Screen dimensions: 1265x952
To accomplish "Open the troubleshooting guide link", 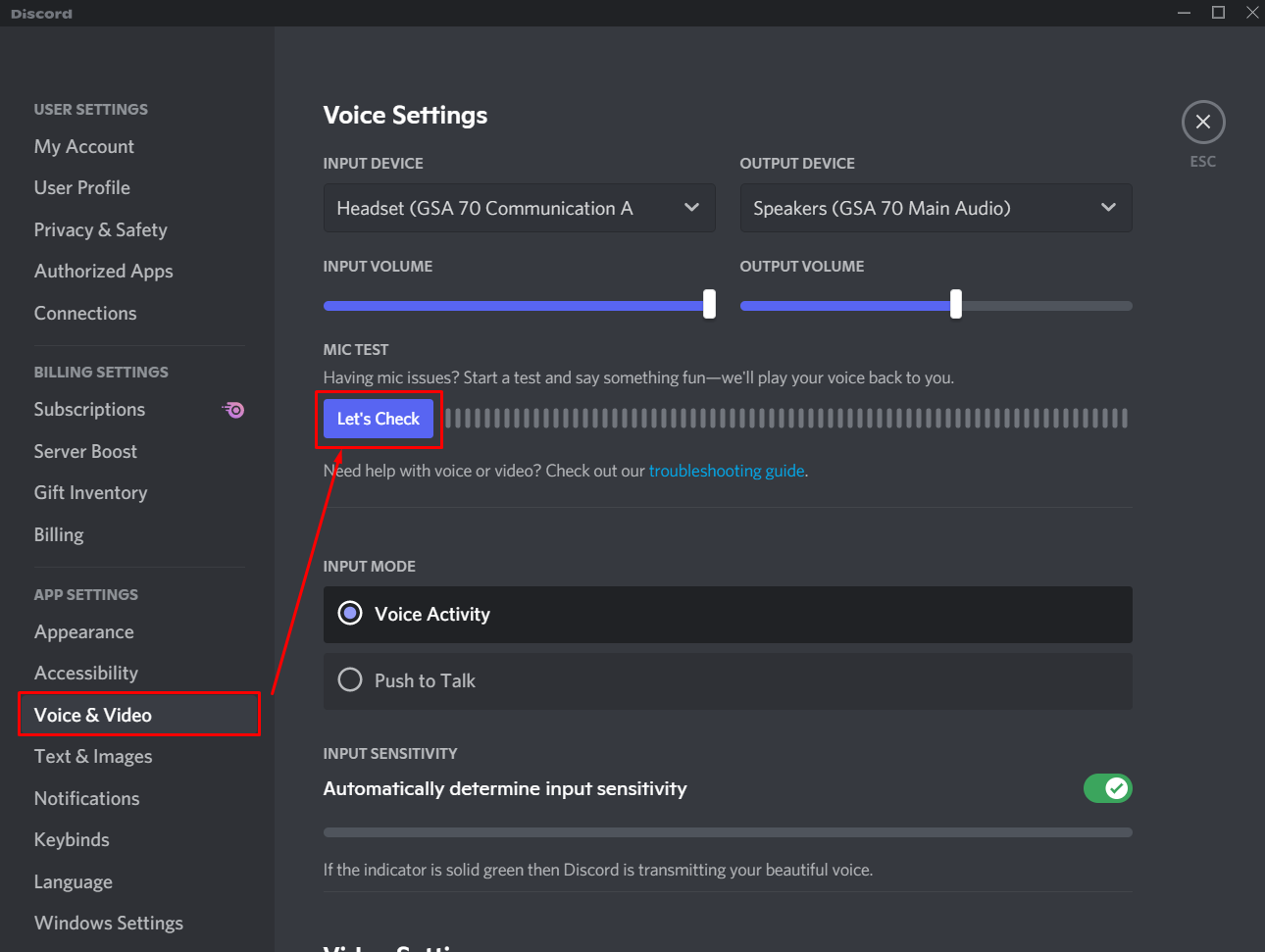I will click(727, 471).
